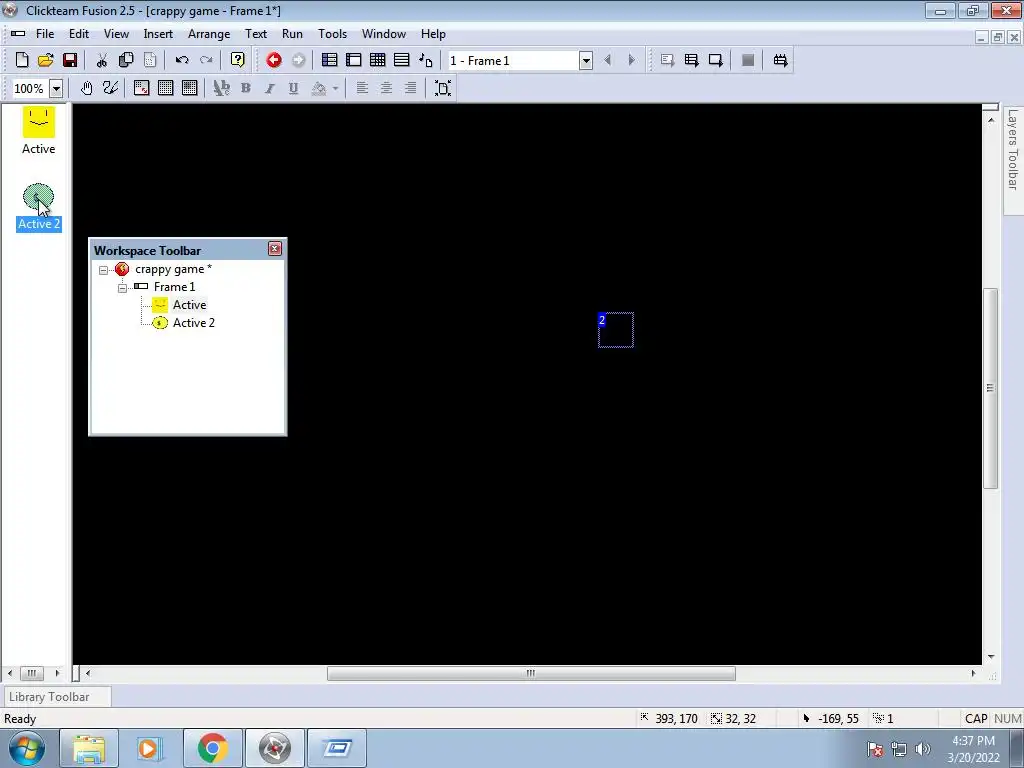Open the Event Editor grid icon

click(377, 60)
